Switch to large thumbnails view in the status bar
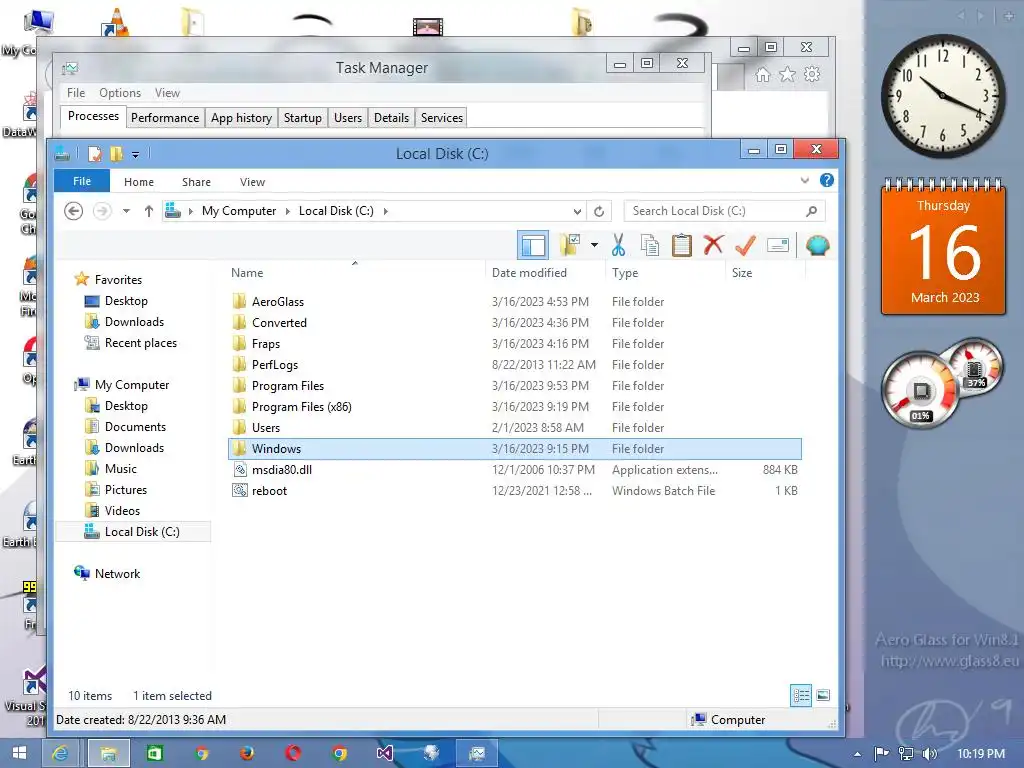 coord(823,696)
